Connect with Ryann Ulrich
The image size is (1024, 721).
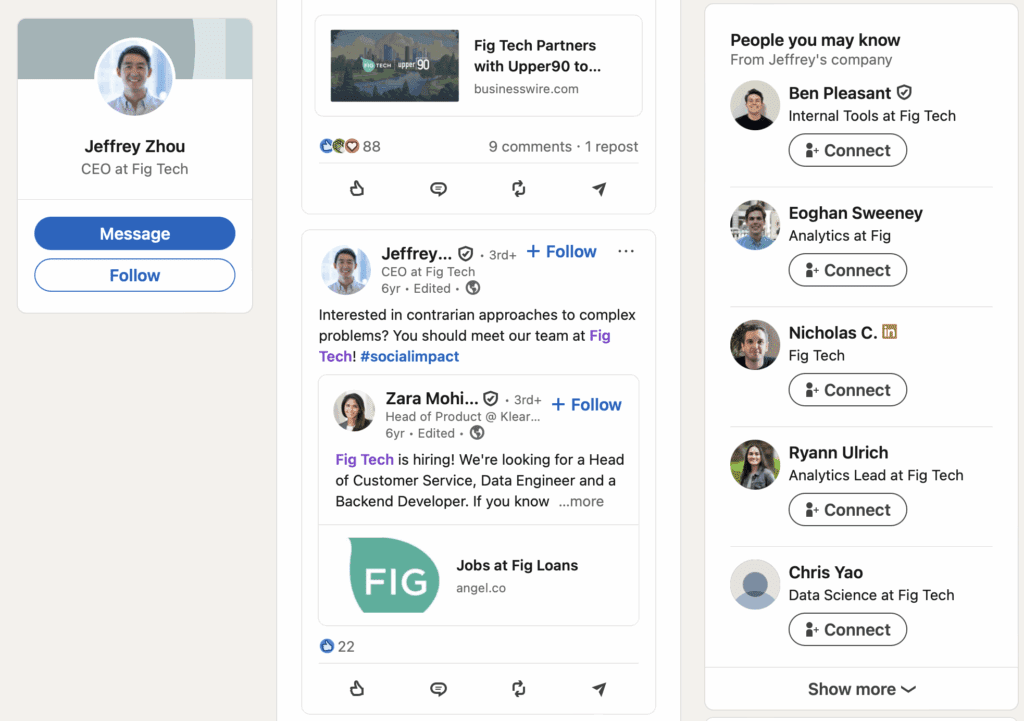(x=847, y=510)
